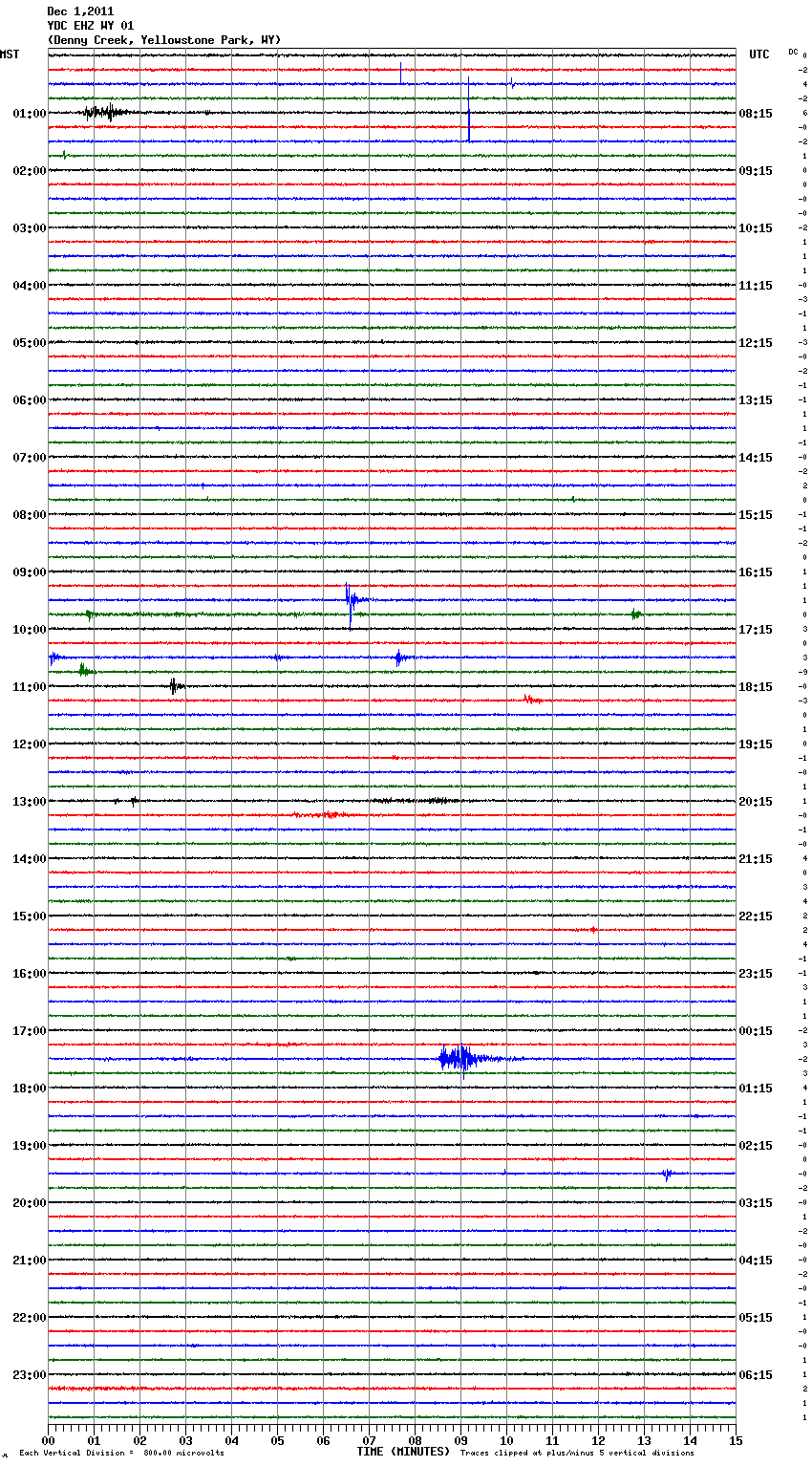Click minute tick label "09" on bottom axis
812x1466 pixels.
[x=460, y=1440]
